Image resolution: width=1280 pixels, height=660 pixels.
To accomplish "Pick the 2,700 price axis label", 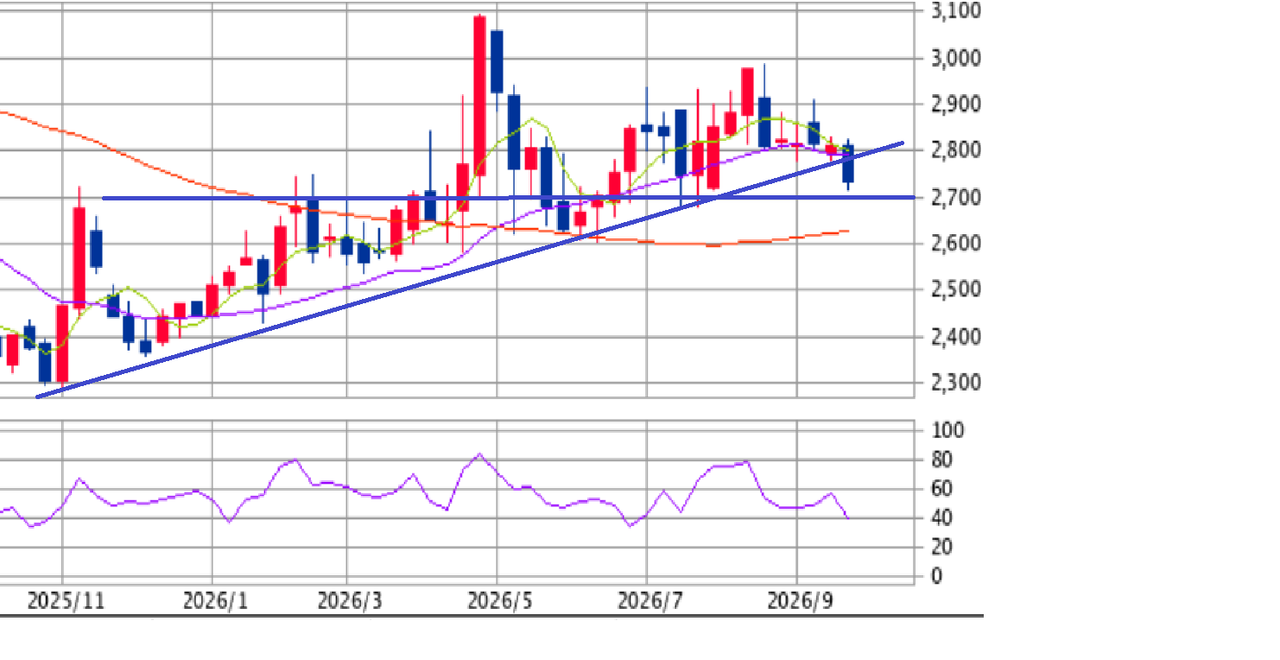I will tap(955, 197).
